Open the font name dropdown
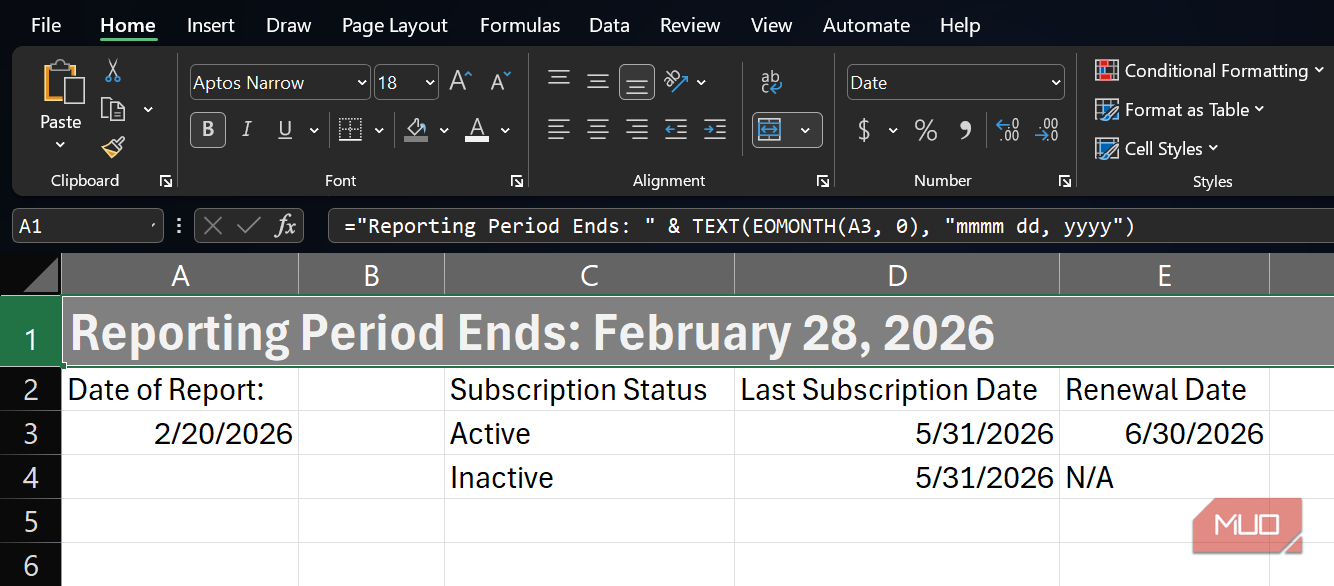The height and width of the screenshot is (586, 1334). tap(362, 83)
